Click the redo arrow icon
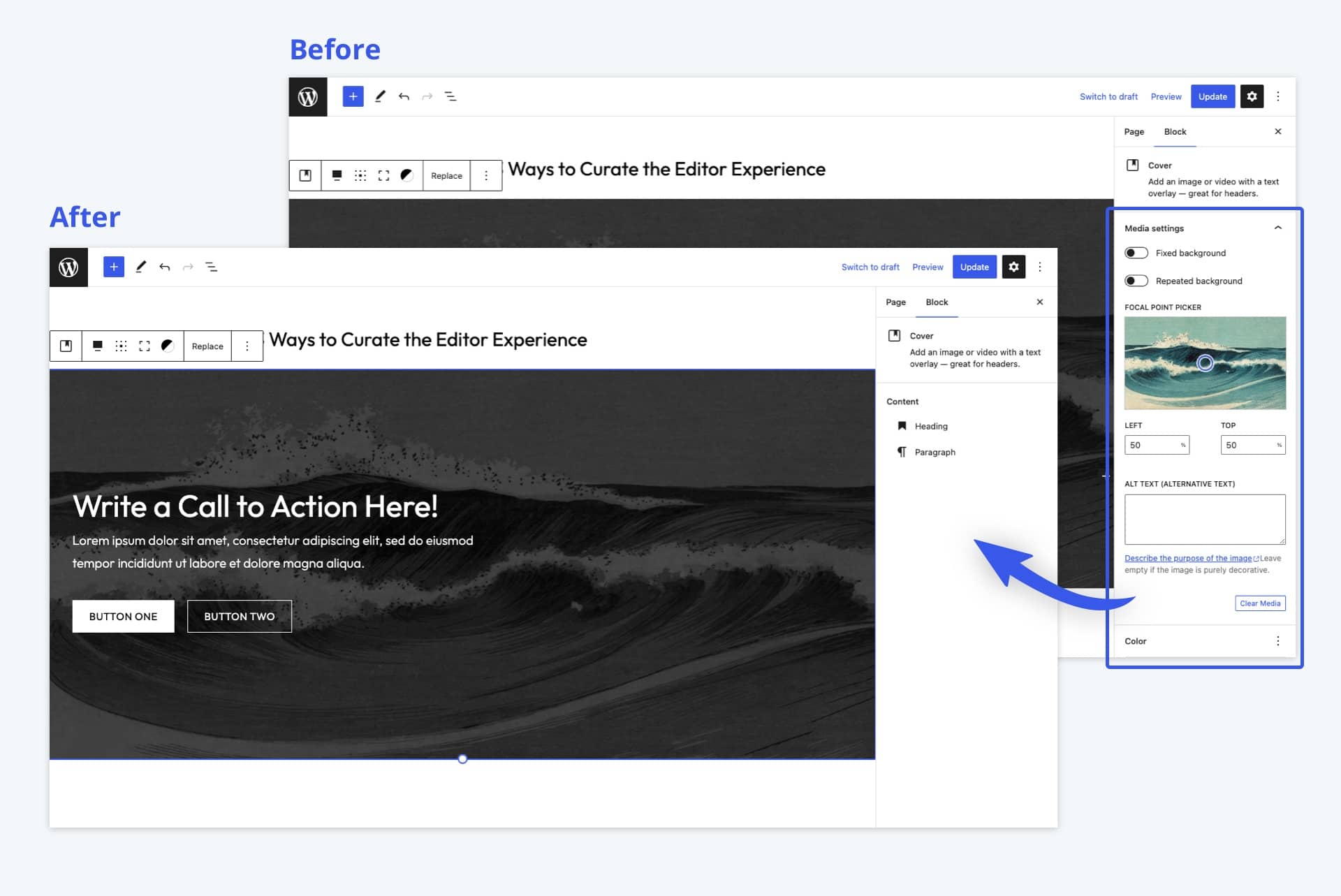 [188, 267]
